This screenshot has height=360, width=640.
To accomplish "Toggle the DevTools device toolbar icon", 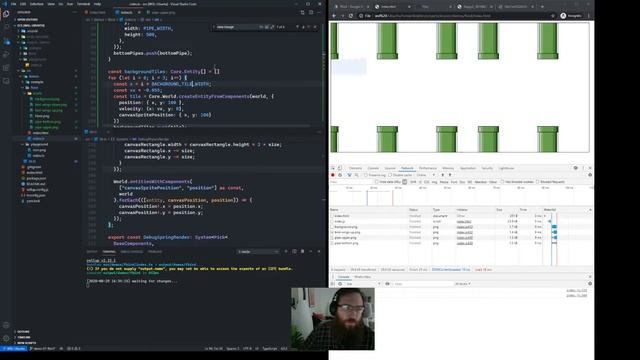I will pos(340,168).
